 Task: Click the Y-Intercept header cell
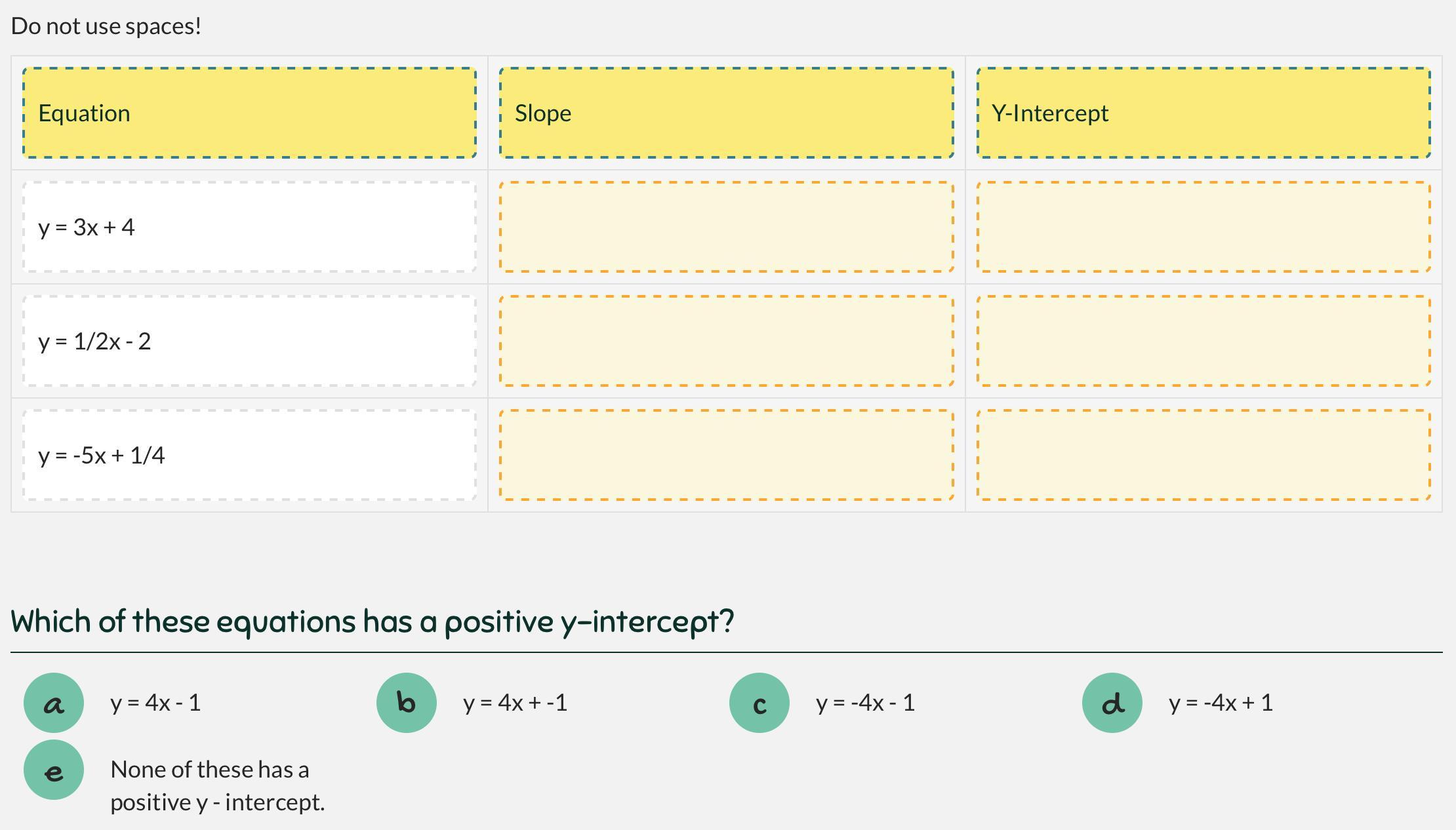[x=1203, y=113]
